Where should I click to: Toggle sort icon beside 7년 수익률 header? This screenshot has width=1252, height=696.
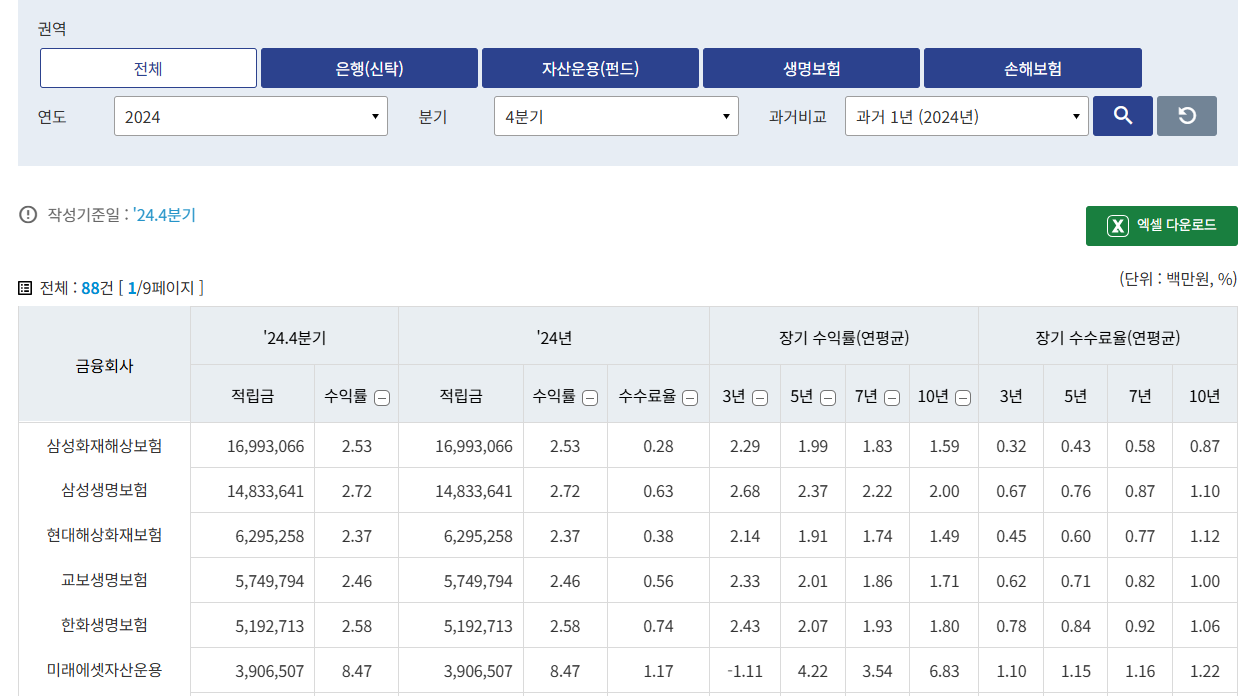click(892, 397)
